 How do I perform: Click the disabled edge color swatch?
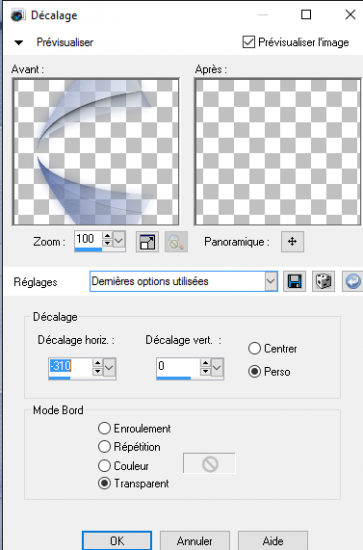tap(209, 464)
